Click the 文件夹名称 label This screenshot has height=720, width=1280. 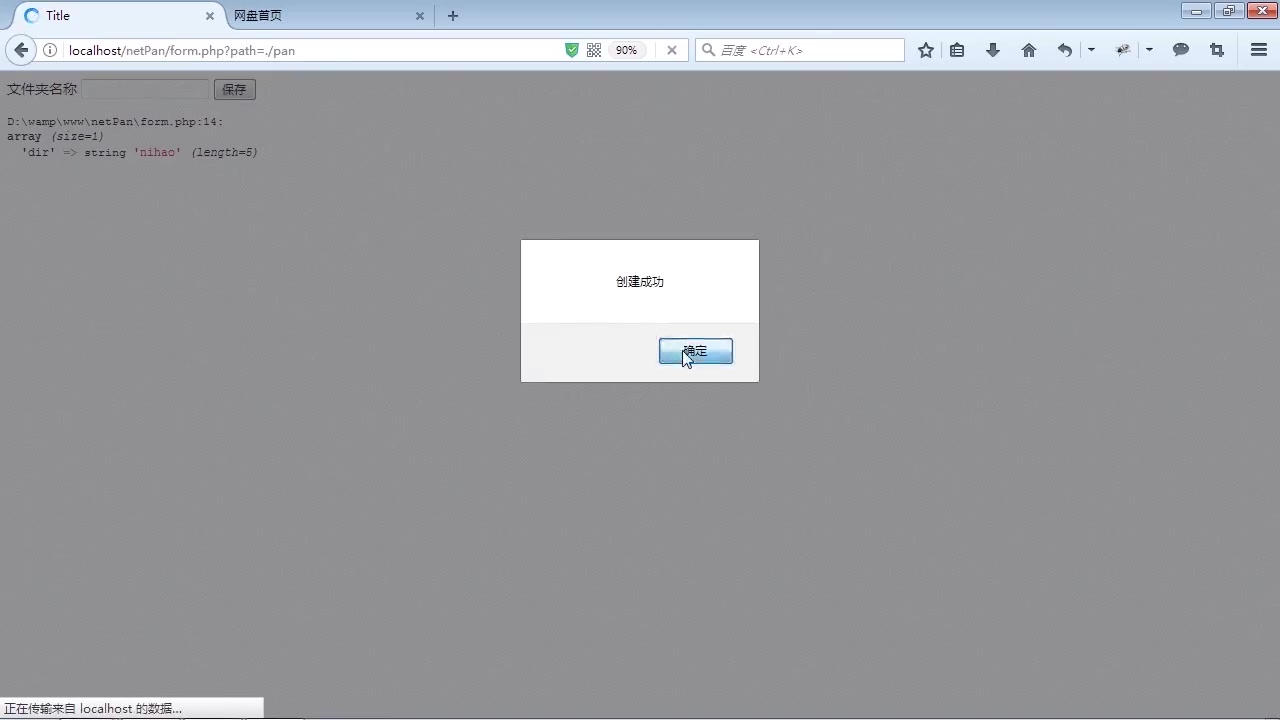(42, 89)
